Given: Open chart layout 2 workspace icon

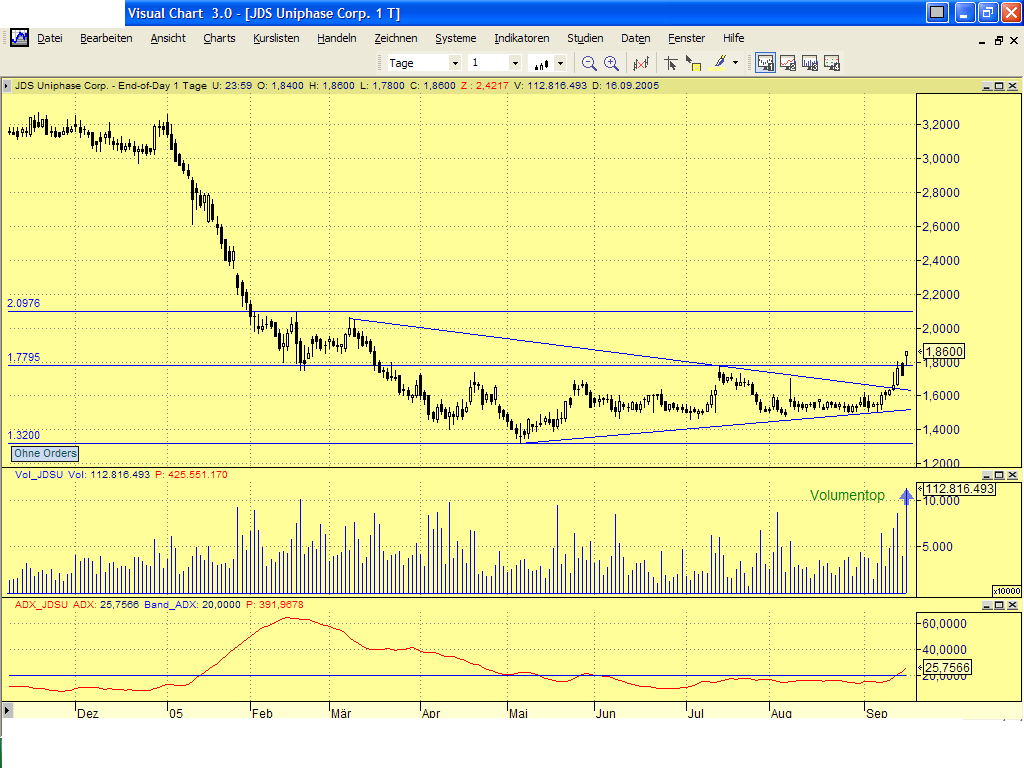Looking at the screenshot, I should click(787, 62).
